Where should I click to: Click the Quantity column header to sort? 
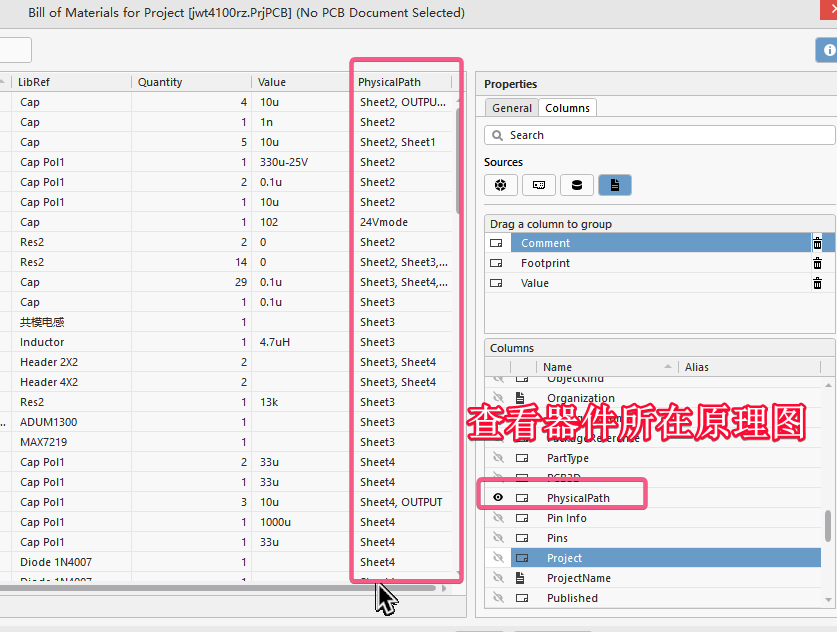coord(190,82)
